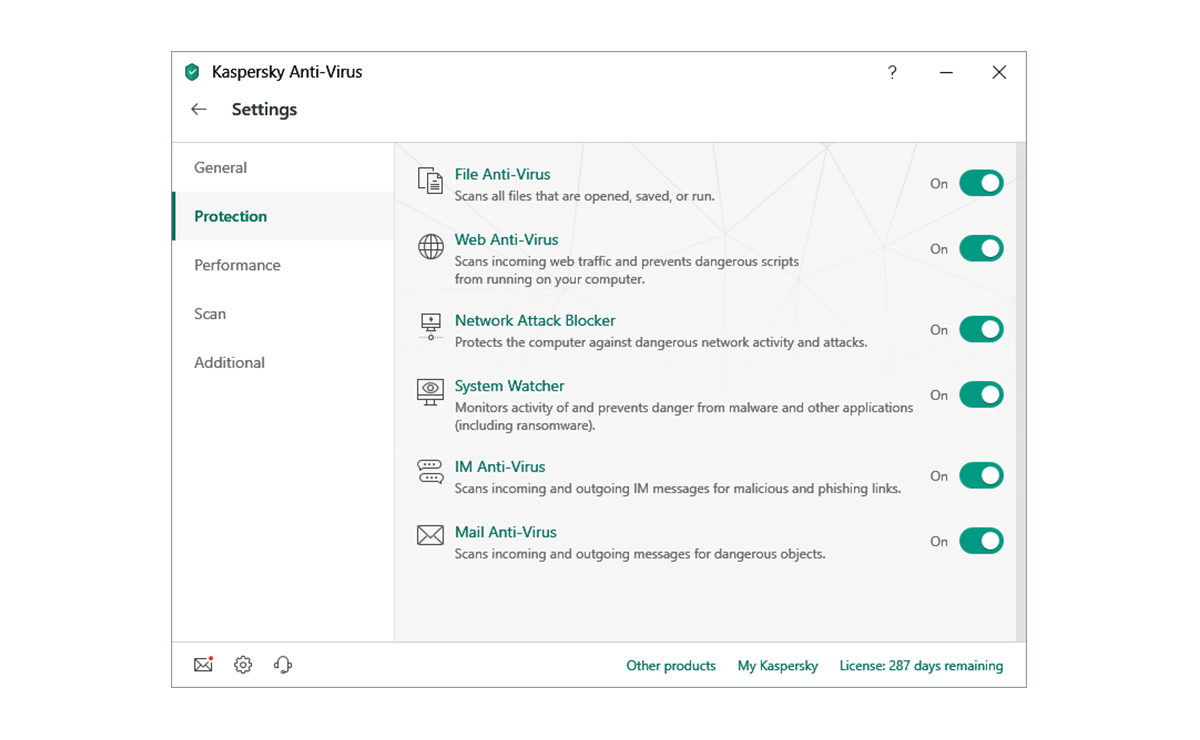
Task: Open the File Anti-Virus link
Action: pos(502,174)
